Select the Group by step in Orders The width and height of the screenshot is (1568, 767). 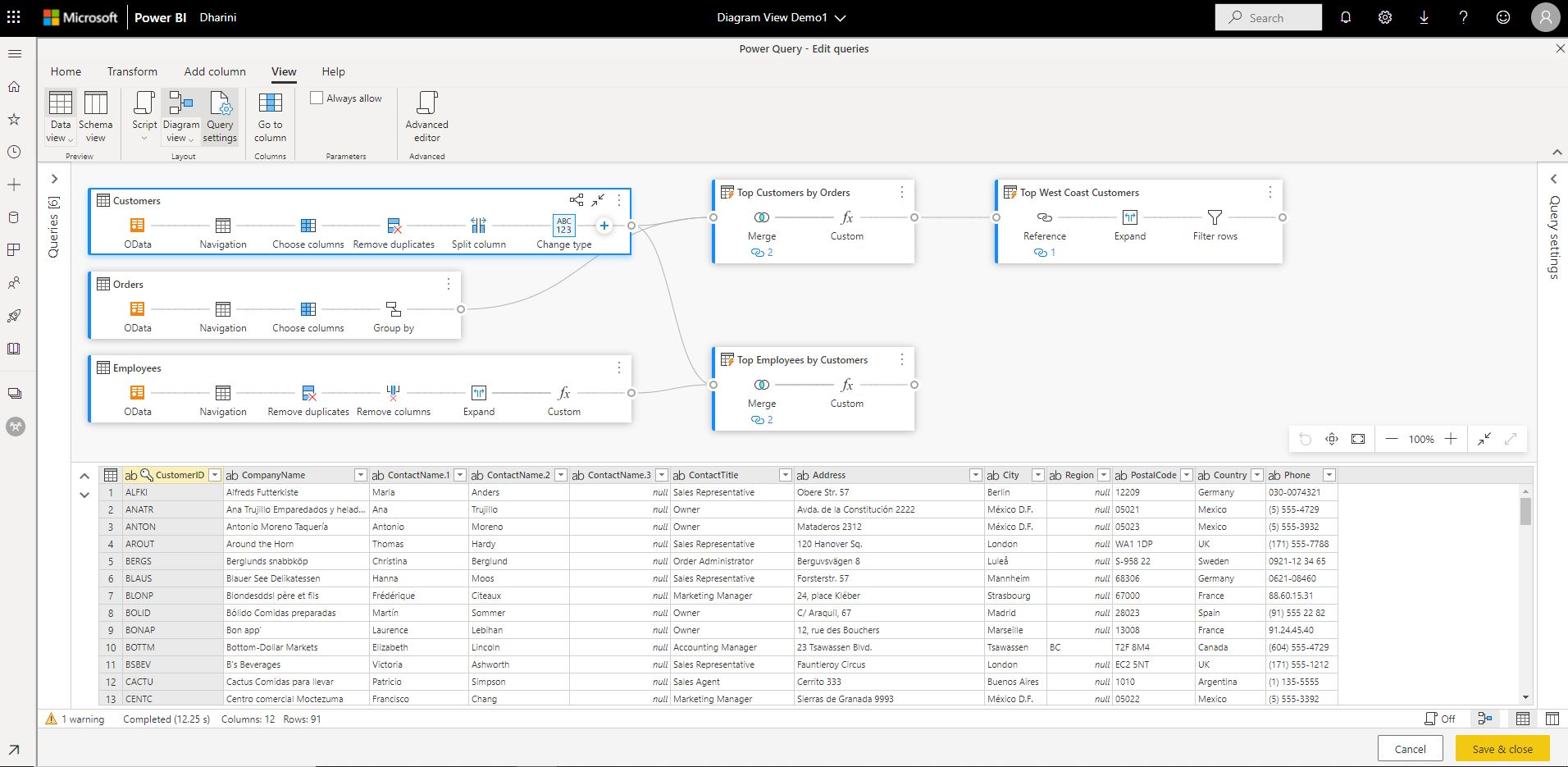coord(394,316)
